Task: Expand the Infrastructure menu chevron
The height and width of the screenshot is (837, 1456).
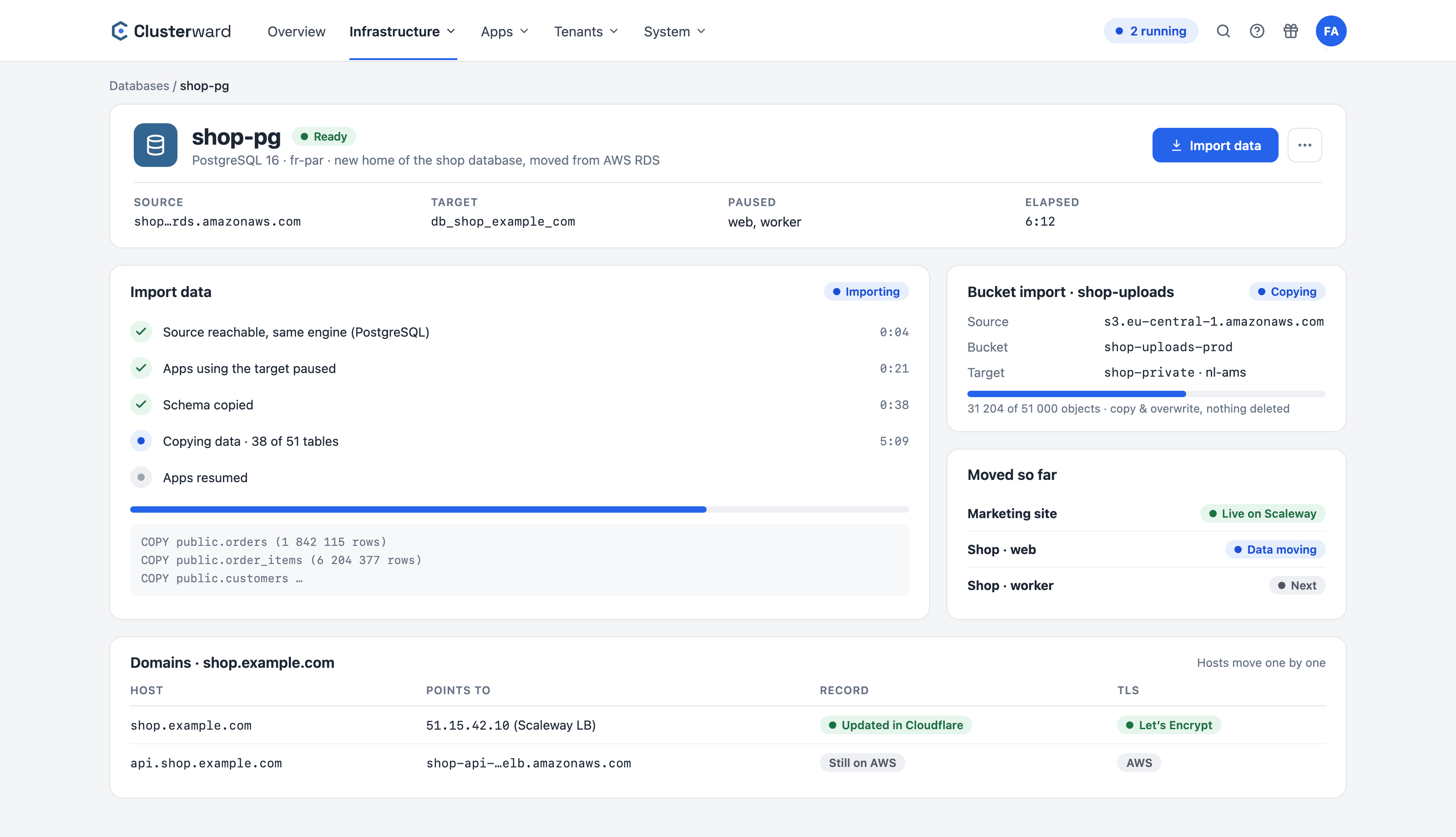Action: [x=451, y=31]
